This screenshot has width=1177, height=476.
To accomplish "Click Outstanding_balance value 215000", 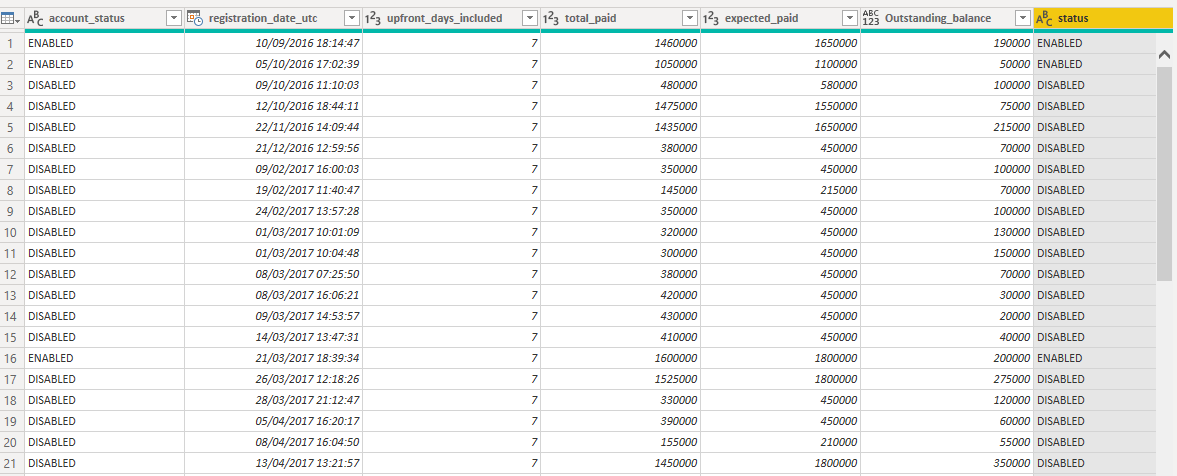I will coord(1010,128).
